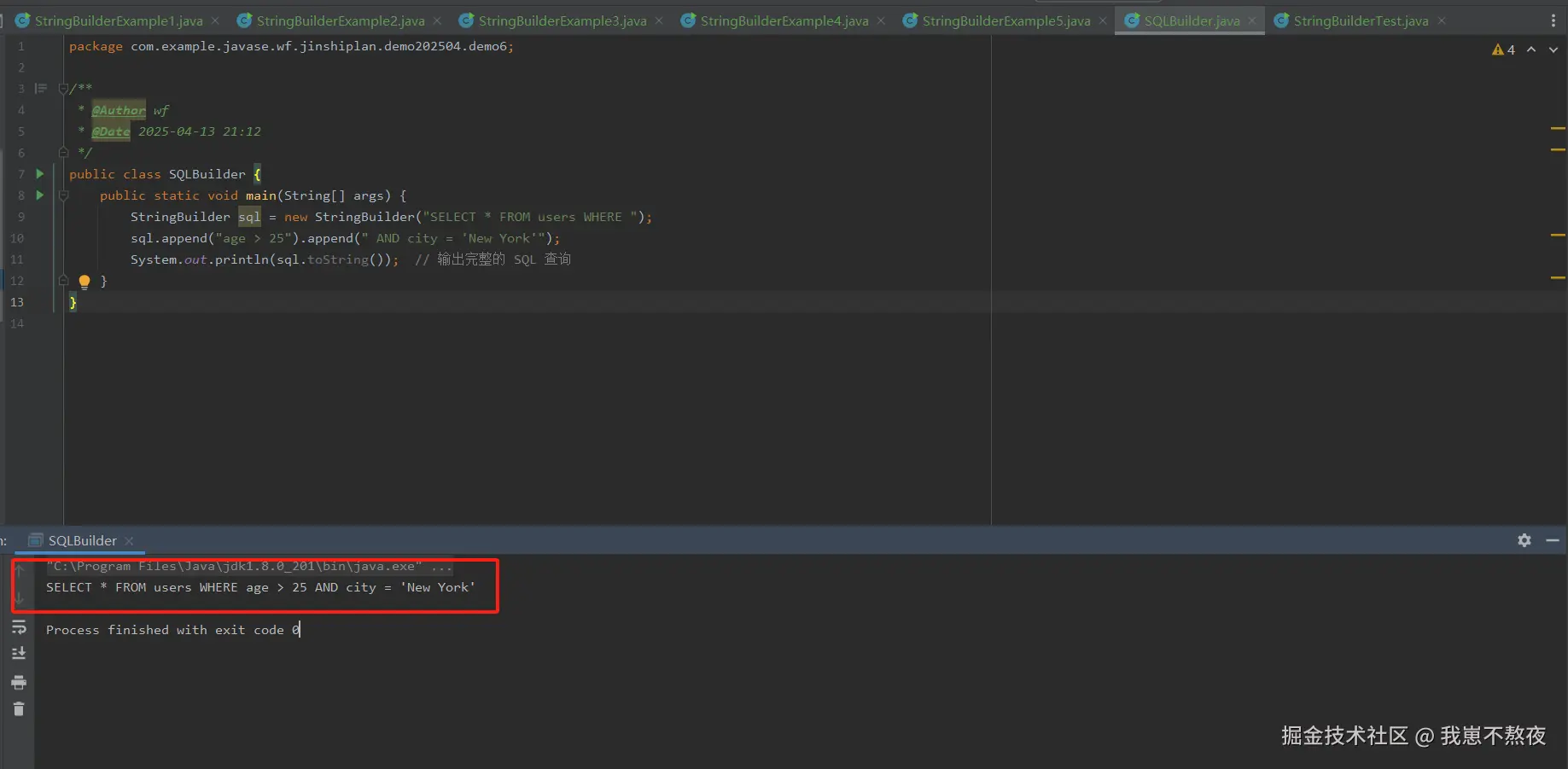Click the sql variable declaration

[249, 217]
